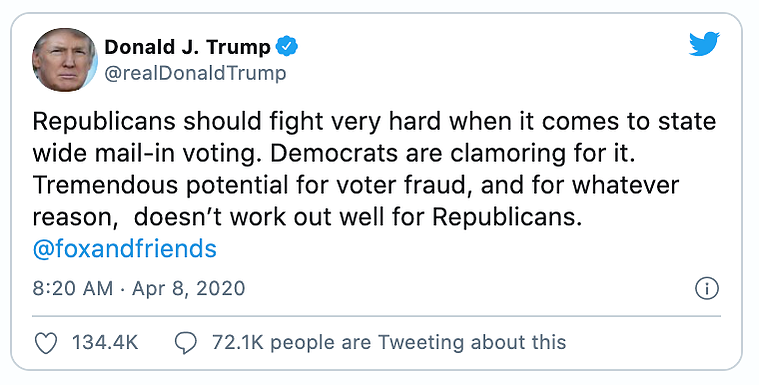759x385 pixels.
Task: Click the divider line above like count
Action: (376, 316)
